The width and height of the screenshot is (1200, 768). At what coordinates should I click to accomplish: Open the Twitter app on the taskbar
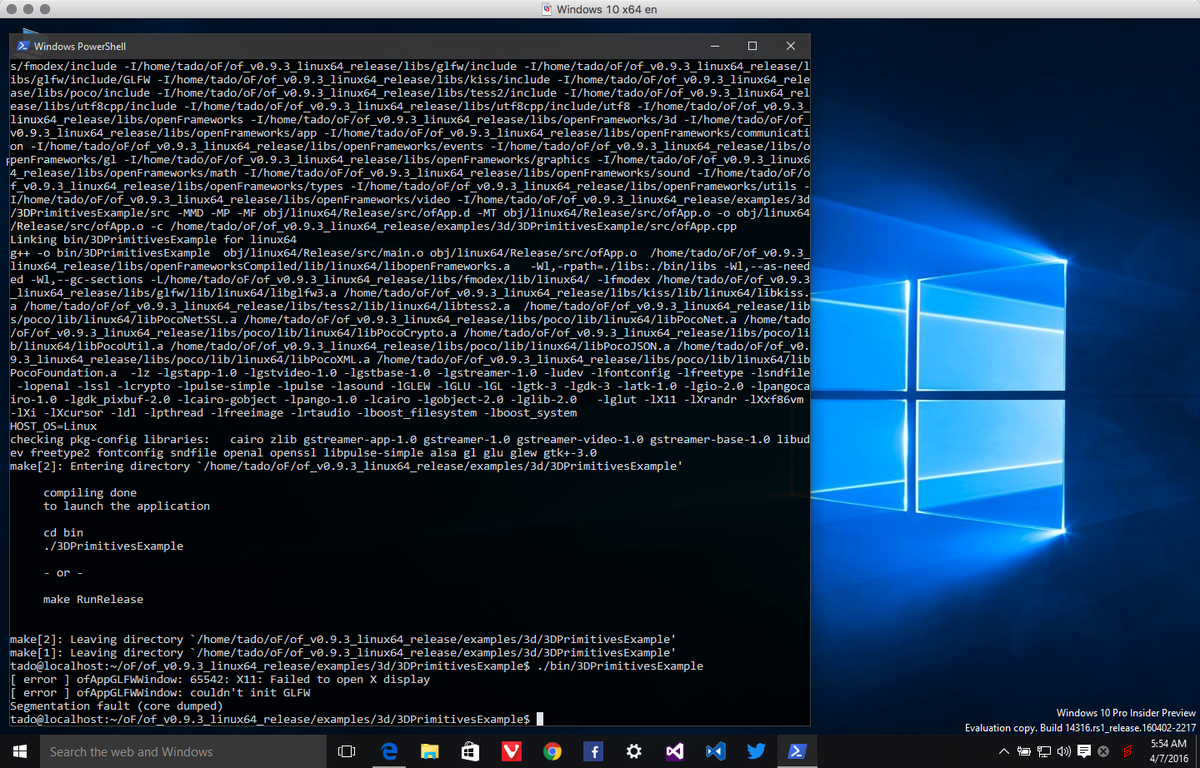coord(755,751)
